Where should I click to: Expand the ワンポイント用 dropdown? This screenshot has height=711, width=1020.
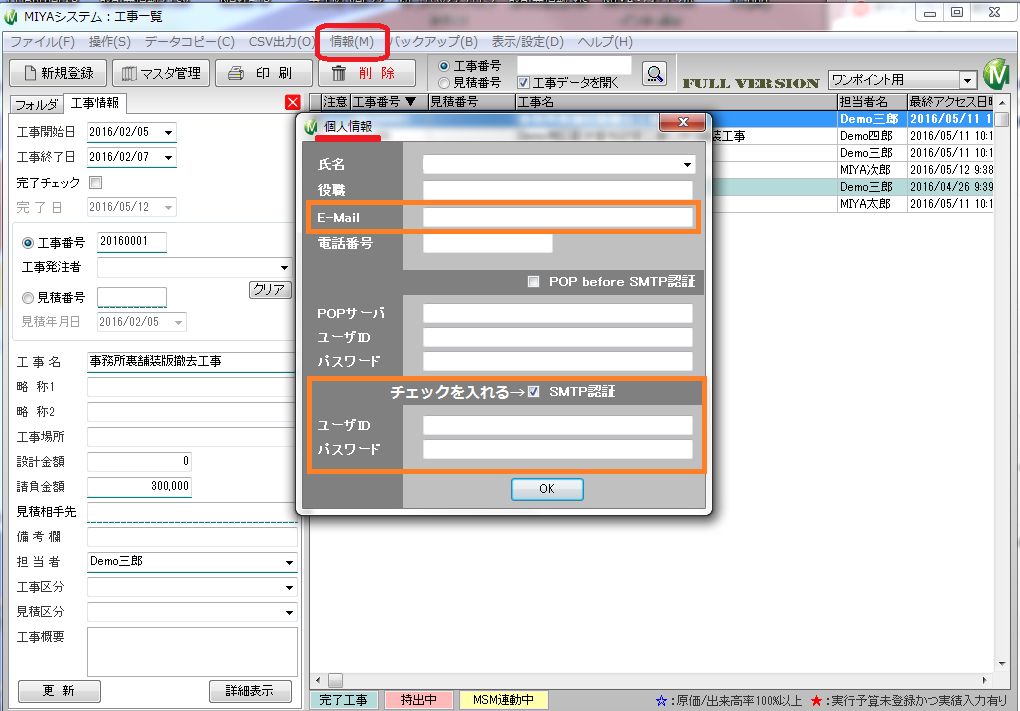(x=967, y=81)
